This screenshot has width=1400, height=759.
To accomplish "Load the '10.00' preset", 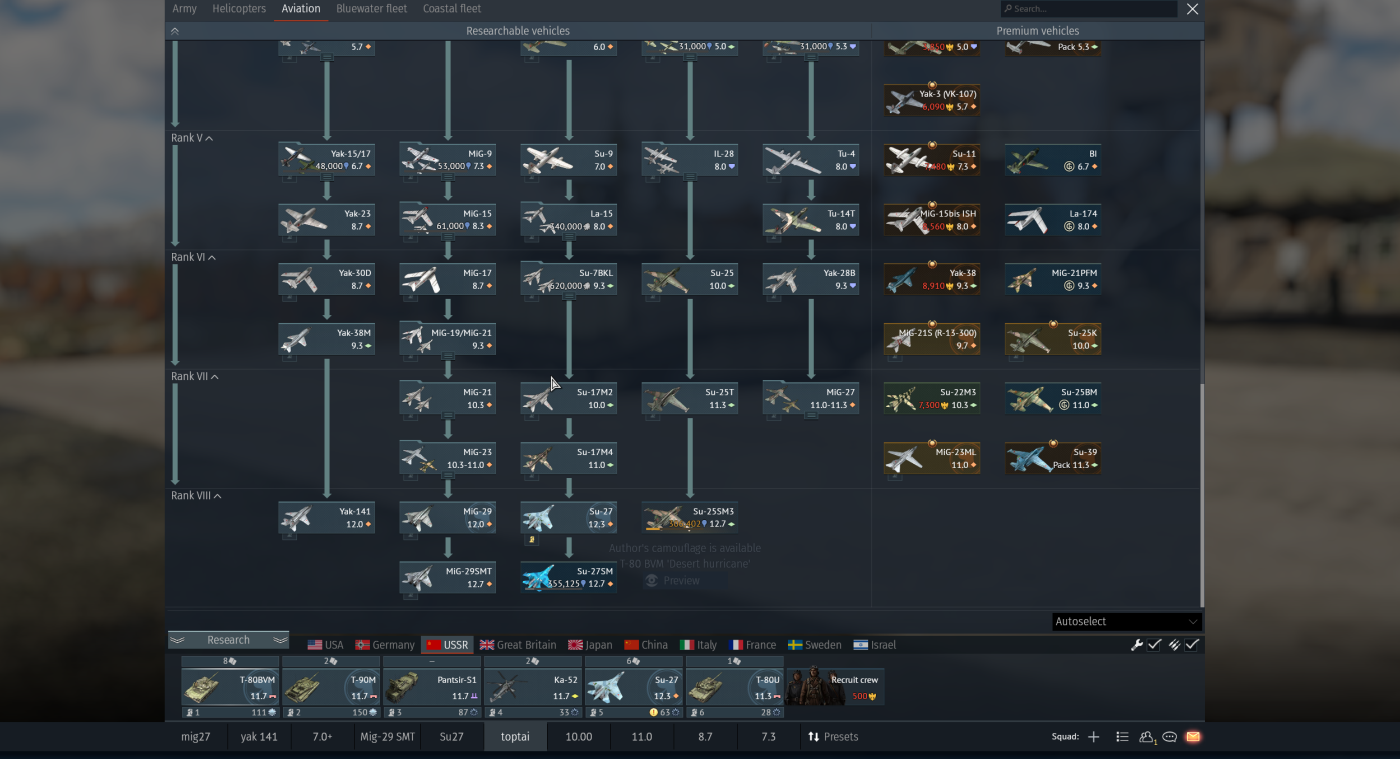I will click(579, 737).
